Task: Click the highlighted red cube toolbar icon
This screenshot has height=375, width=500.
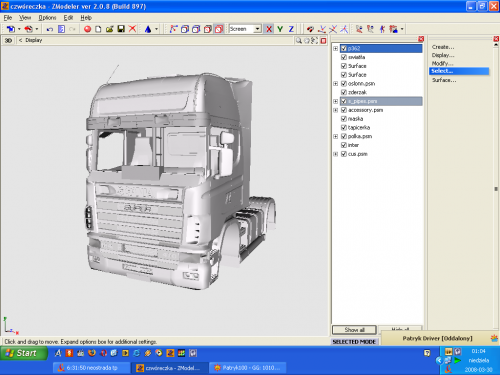Action: tap(219, 29)
